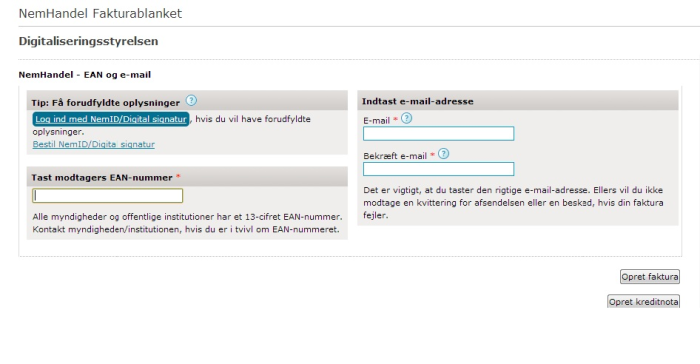Select the Bekræft e-mail input box
Screen dimensions: 700x364
pos(438,169)
